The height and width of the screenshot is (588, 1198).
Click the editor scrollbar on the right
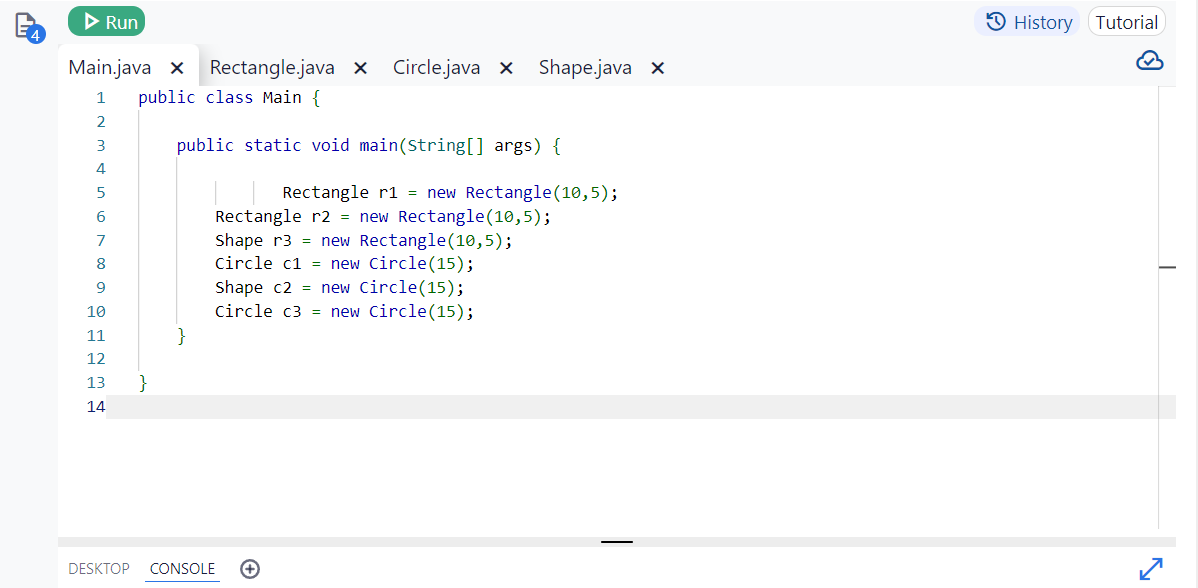pyautogui.click(x=1168, y=267)
